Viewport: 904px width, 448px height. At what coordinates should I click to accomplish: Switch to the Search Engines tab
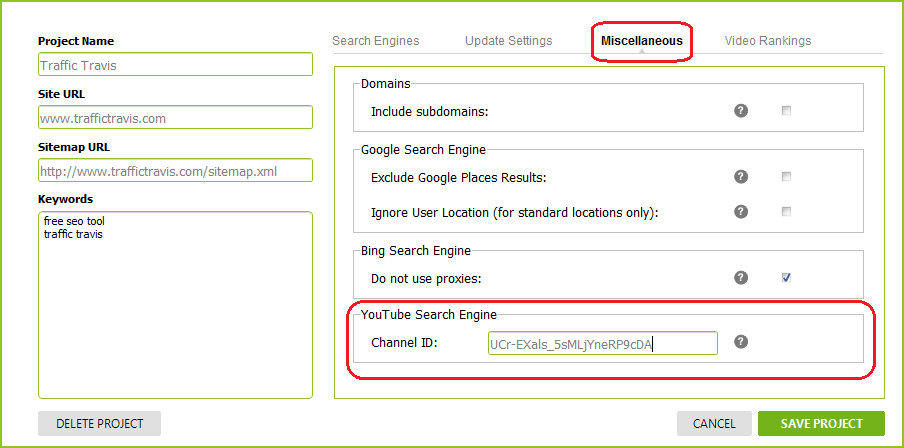(376, 41)
